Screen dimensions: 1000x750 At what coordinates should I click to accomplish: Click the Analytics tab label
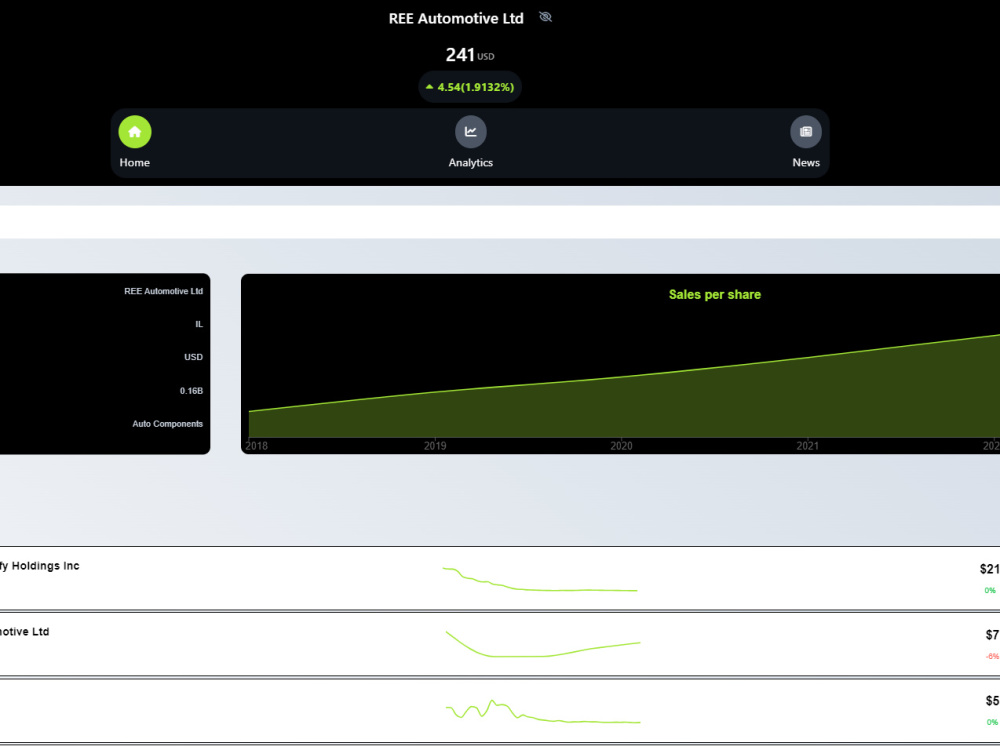point(471,163)
